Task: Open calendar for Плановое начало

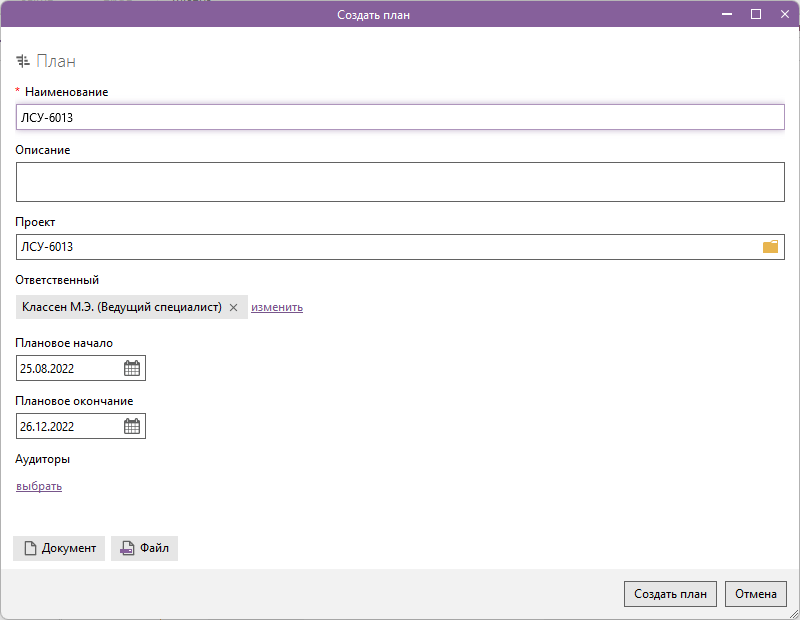Action: tap(132, 368)
